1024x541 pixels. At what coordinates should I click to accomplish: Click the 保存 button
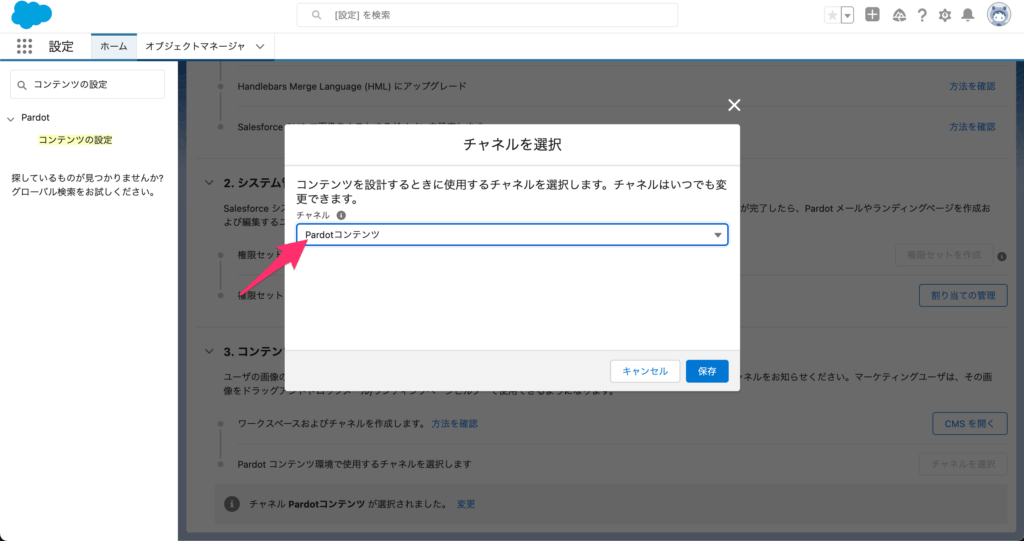[x=707, y=371]
